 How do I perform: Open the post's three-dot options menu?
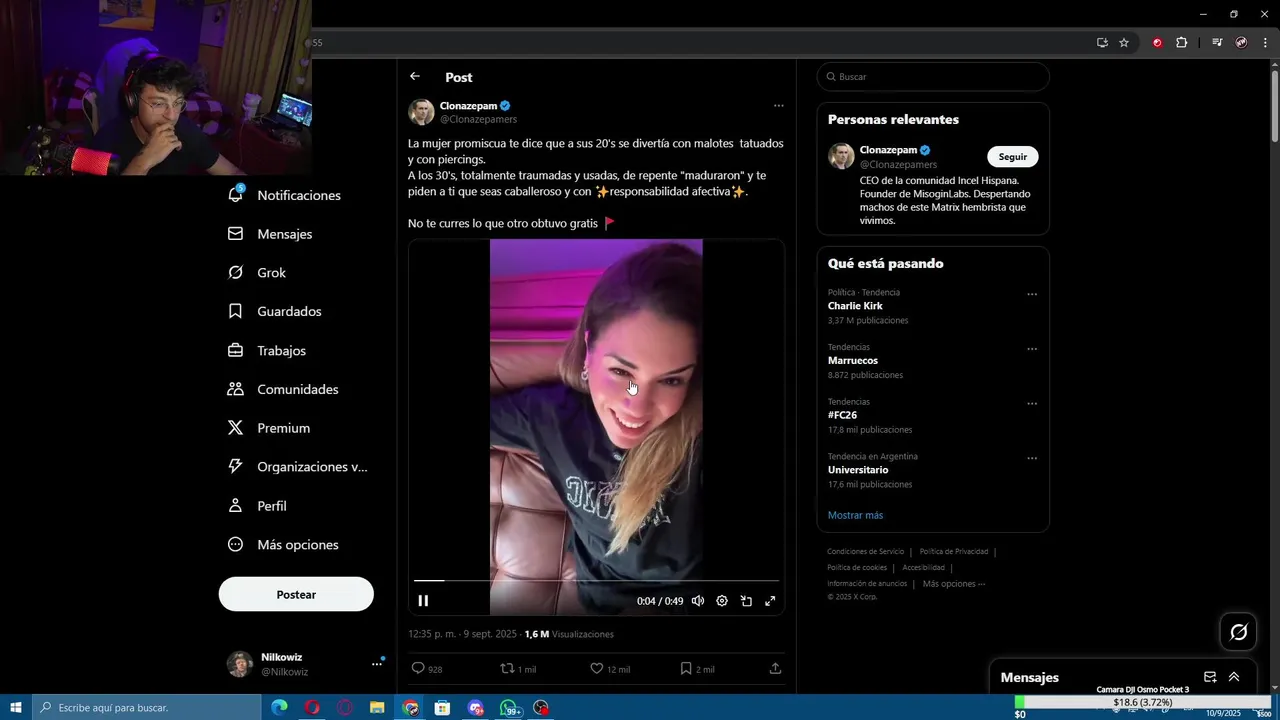tap(778, 105)
